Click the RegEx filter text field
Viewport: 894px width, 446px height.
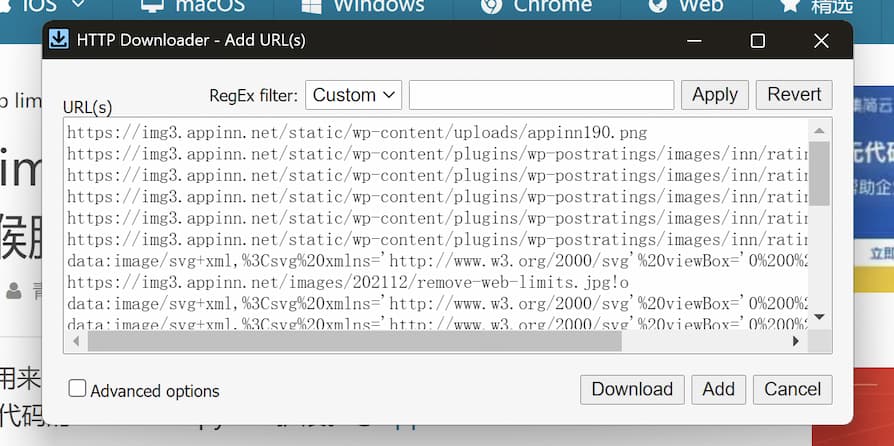(x=541, y=95)
